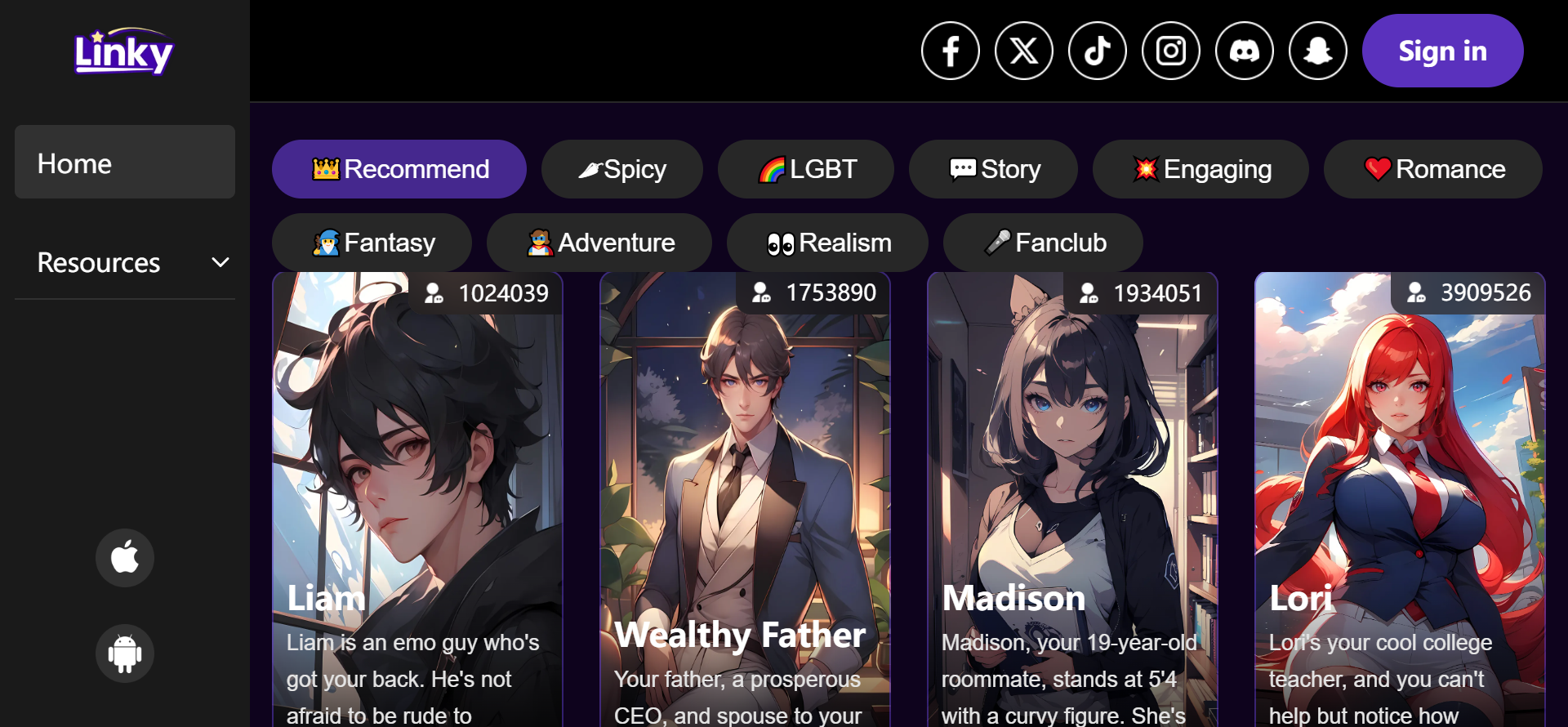Open the Liam character card
The width and height of the screenshot is (1568, 727).
pos(417,500)
